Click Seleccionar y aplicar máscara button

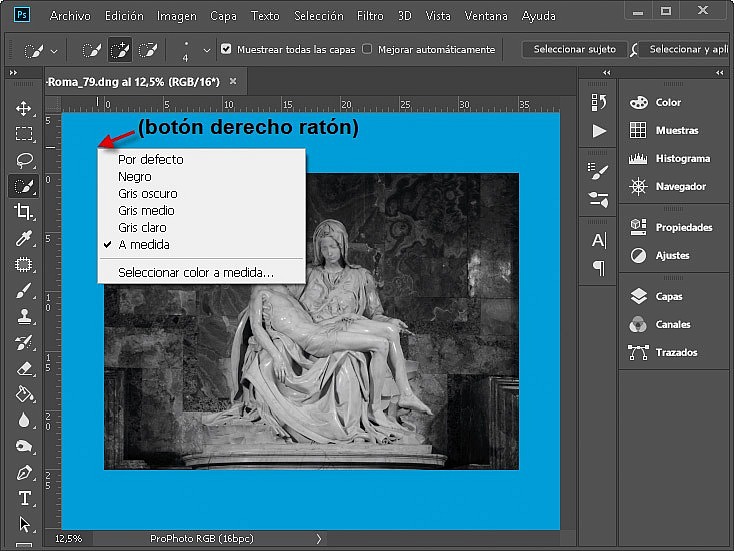coord(685,49)
